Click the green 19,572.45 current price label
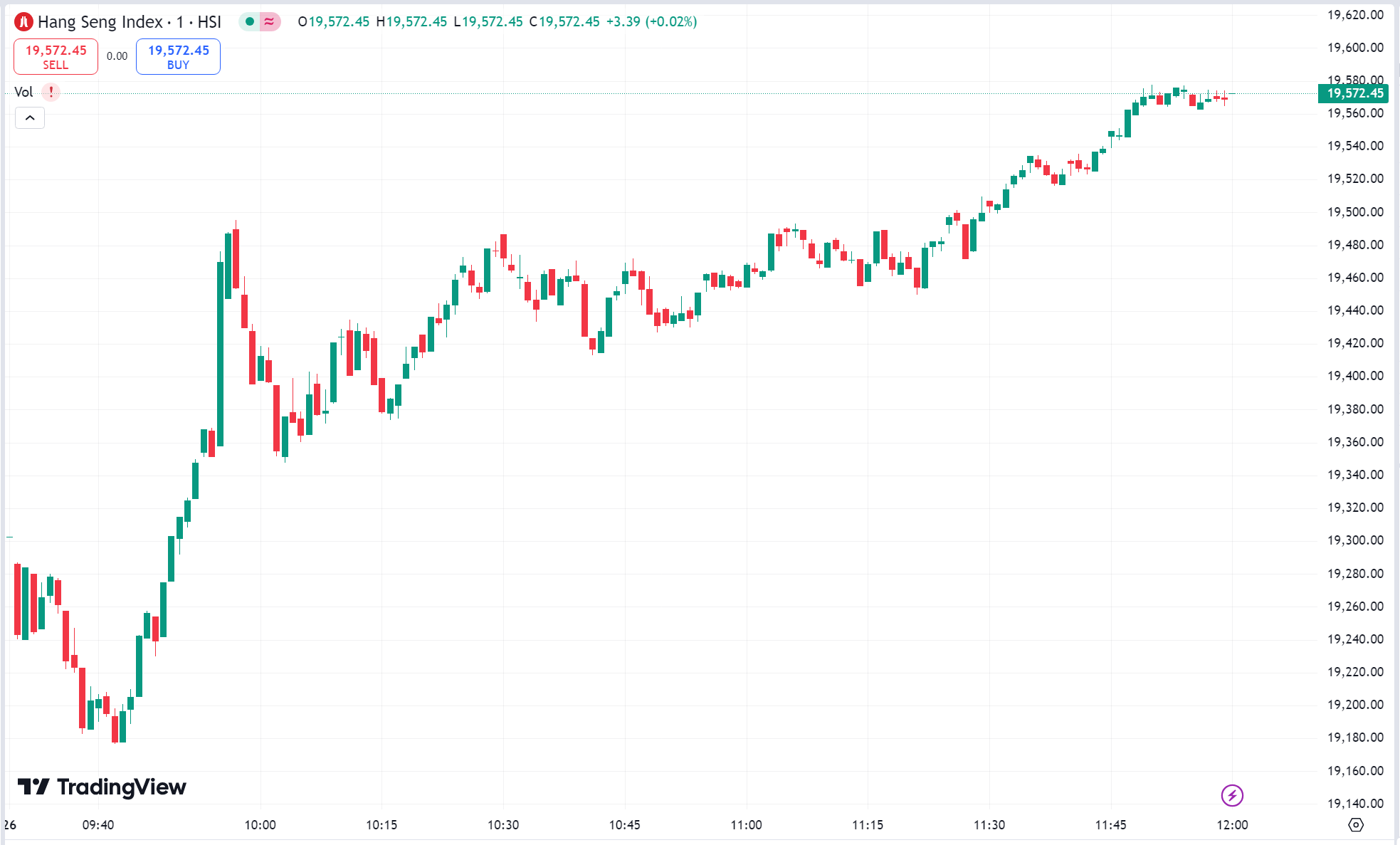The height and width of the screenshot is (845, 1400). click(x=1354, y=93)
